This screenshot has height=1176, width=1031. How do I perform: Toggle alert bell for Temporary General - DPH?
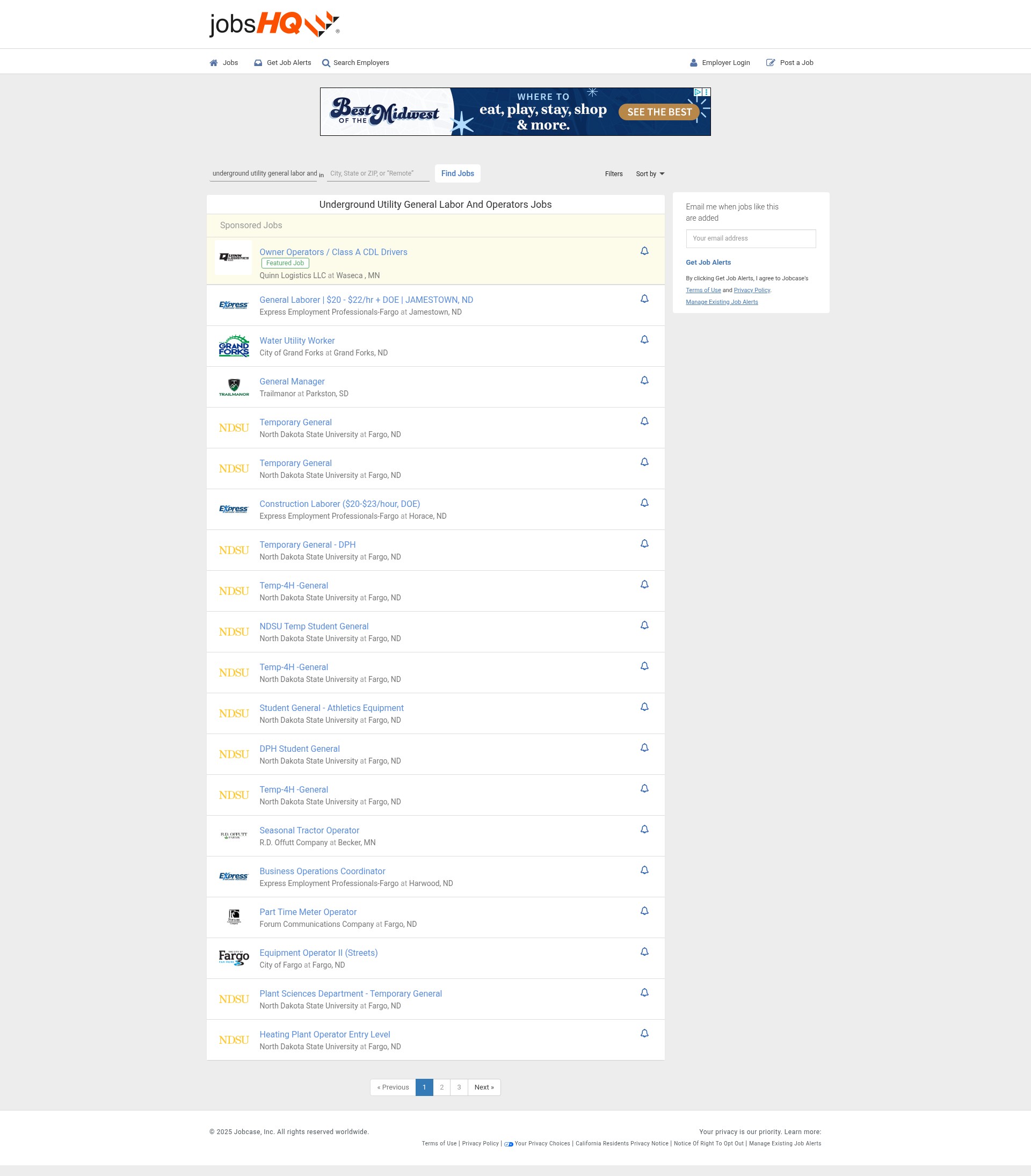[644, 543]
